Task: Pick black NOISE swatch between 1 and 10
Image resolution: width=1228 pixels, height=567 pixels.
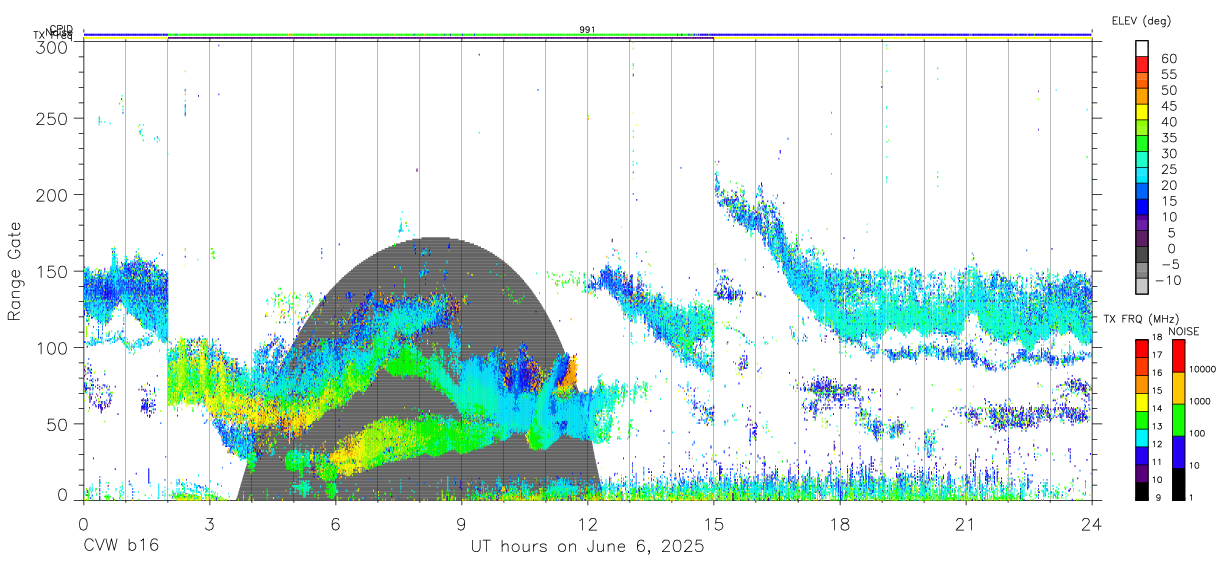Action: click(1180, 484)
